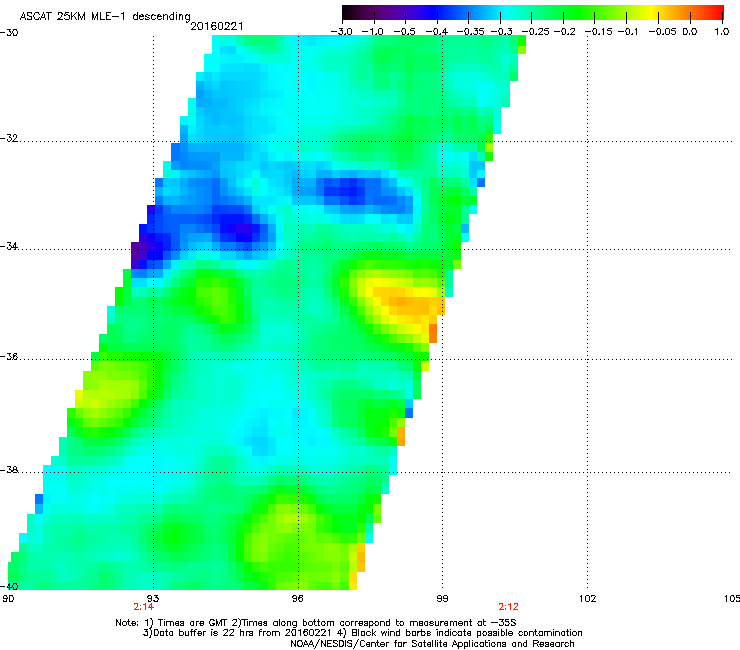Click the 102 longitude axis label
The image size is (740, 650).
[587, 599]
